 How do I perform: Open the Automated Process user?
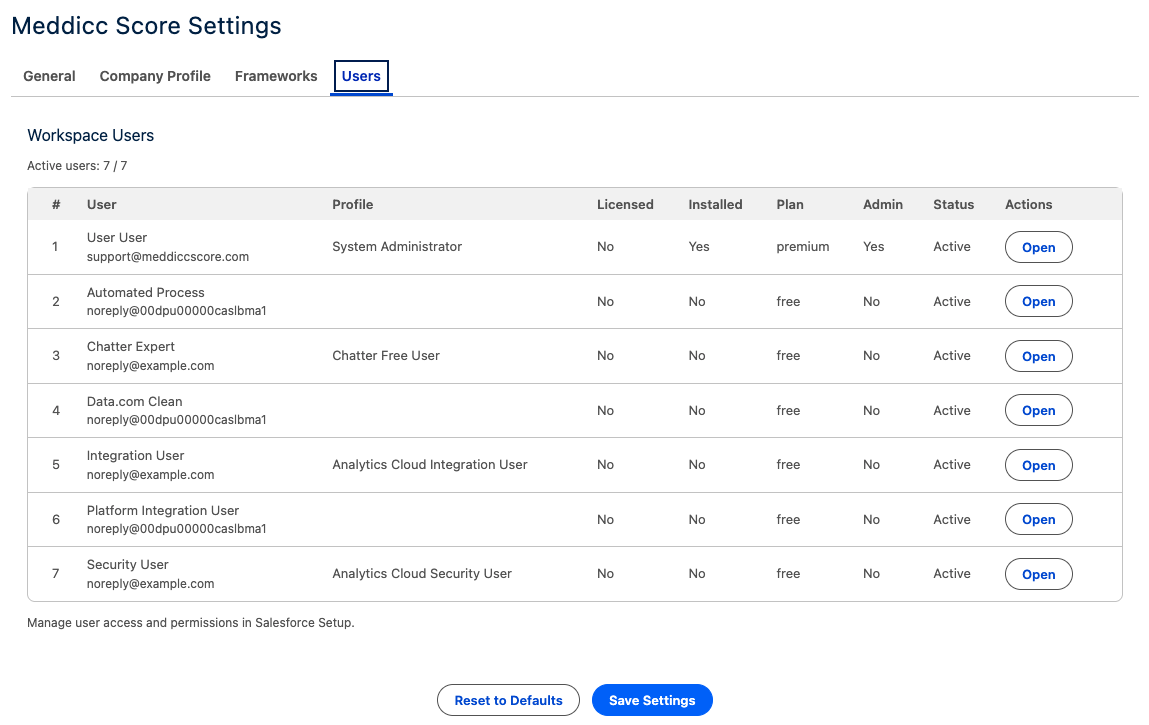1038,301
